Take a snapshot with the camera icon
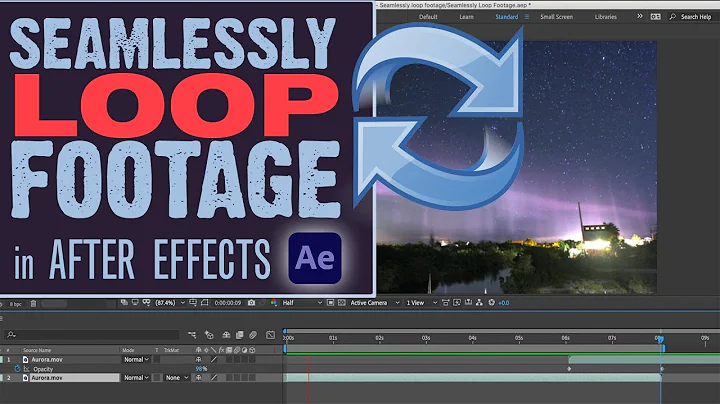The width and height of the screenshot is (720, 404). tap(251, 303)
